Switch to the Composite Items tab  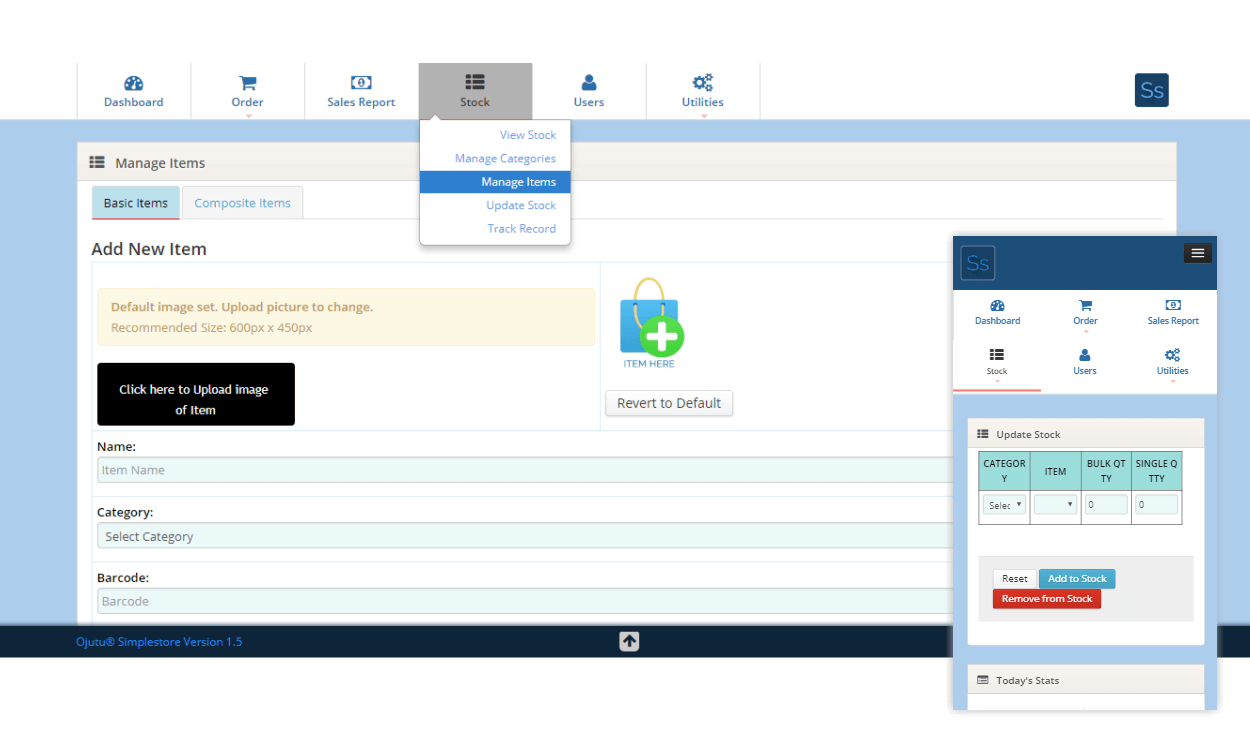tap(242, 203)
